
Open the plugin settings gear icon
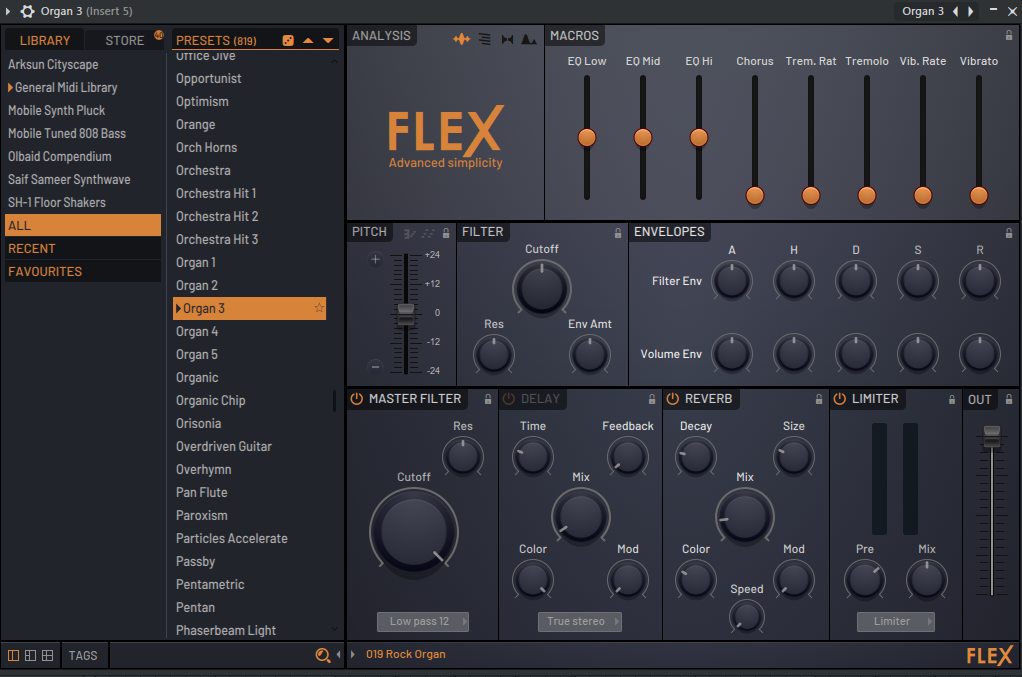tap(27, 11)
